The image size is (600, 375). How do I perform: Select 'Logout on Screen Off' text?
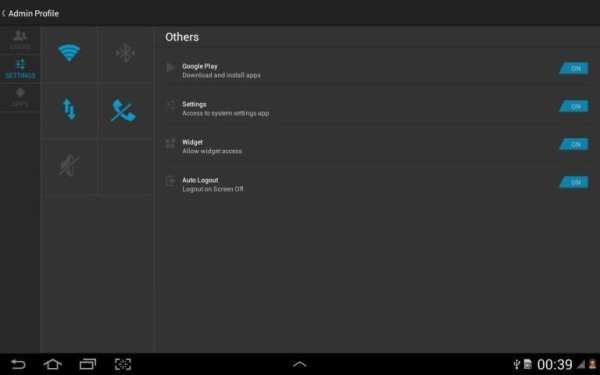tap(213, 189)
